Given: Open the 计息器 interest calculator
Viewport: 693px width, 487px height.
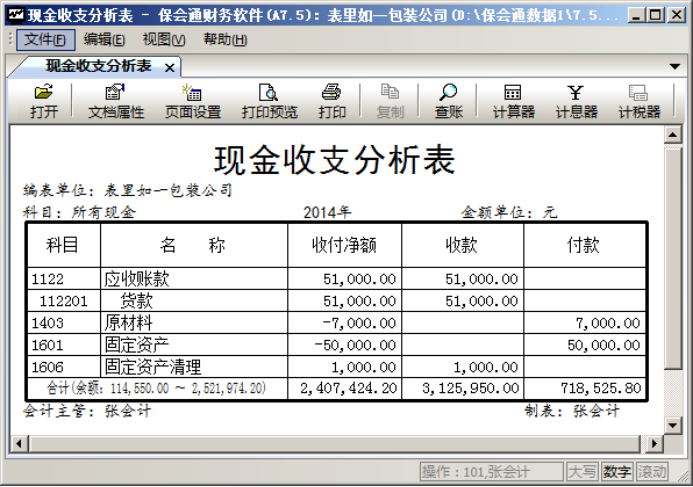Looking at the screenshot, I should [x=576, y=101].
